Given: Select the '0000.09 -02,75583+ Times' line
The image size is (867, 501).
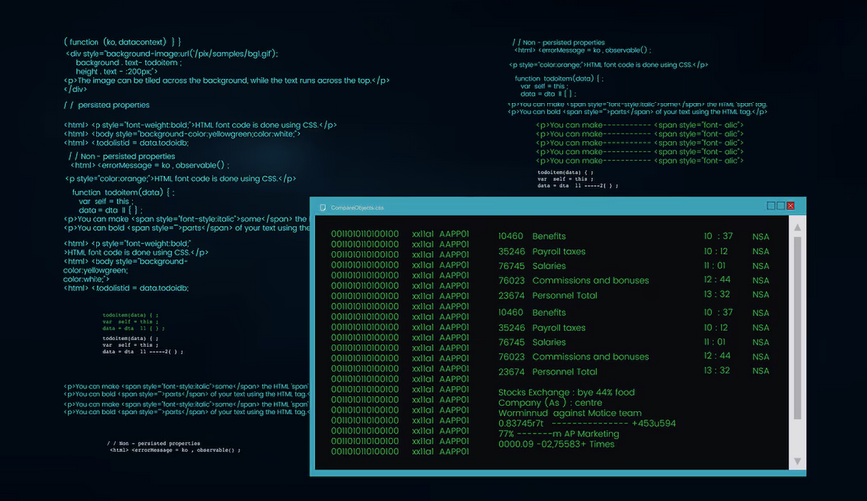Looking at the screenshot, I should [557, 444].
